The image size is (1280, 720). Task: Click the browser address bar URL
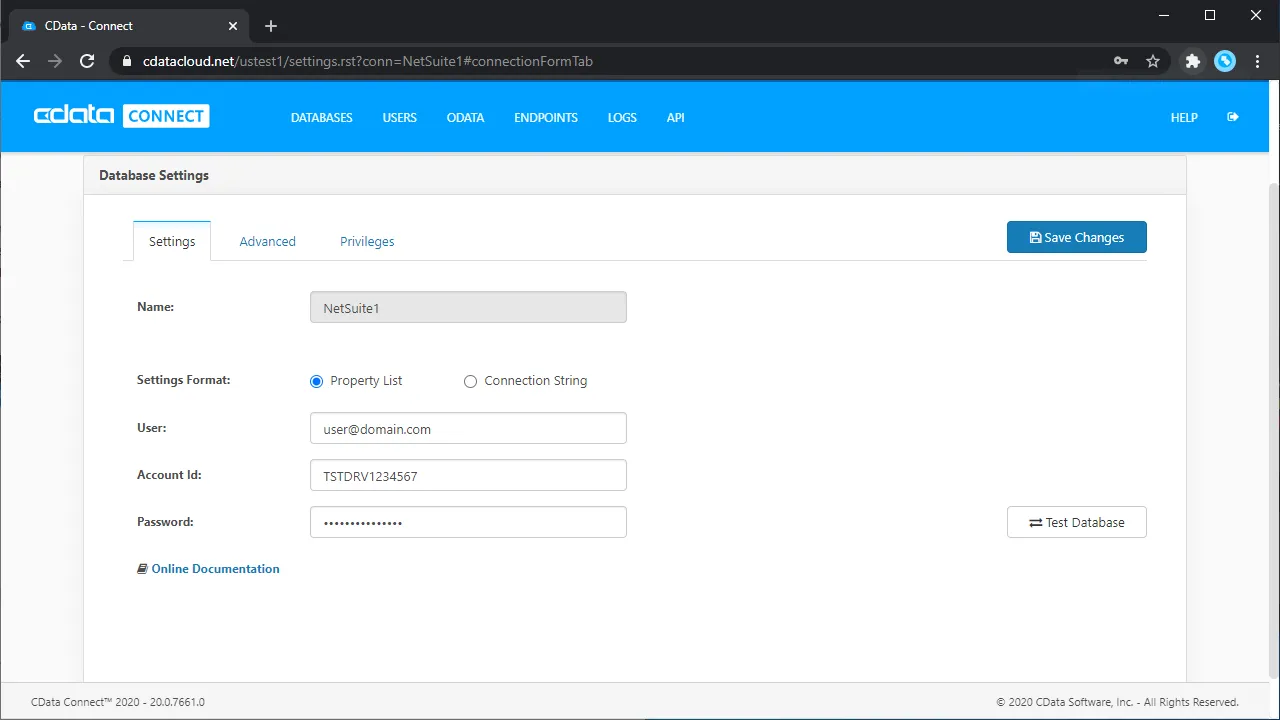(x=368, y=61)
